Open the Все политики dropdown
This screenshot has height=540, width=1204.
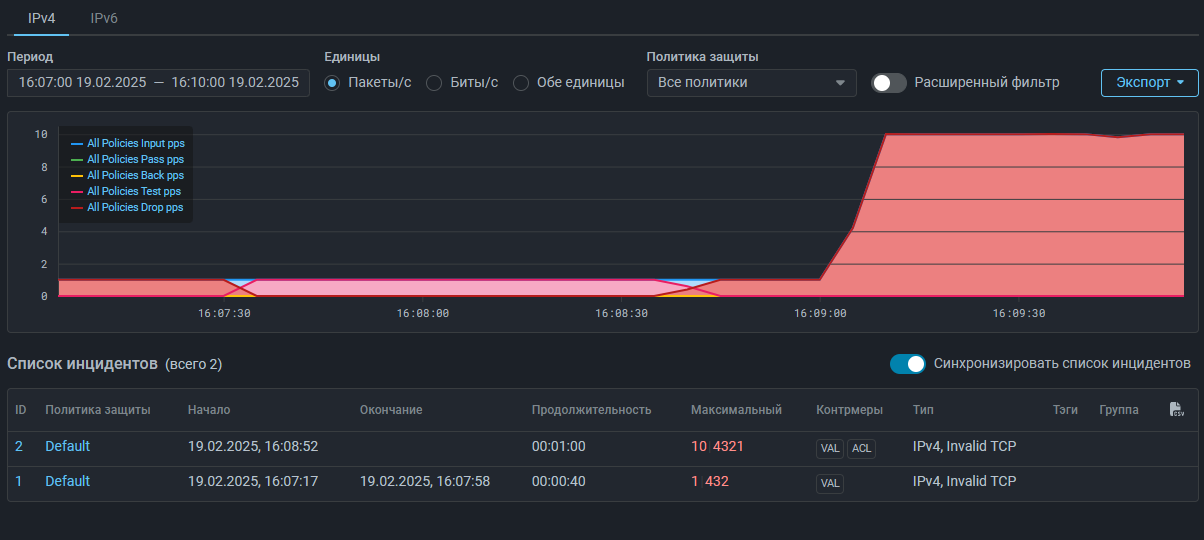751,83
